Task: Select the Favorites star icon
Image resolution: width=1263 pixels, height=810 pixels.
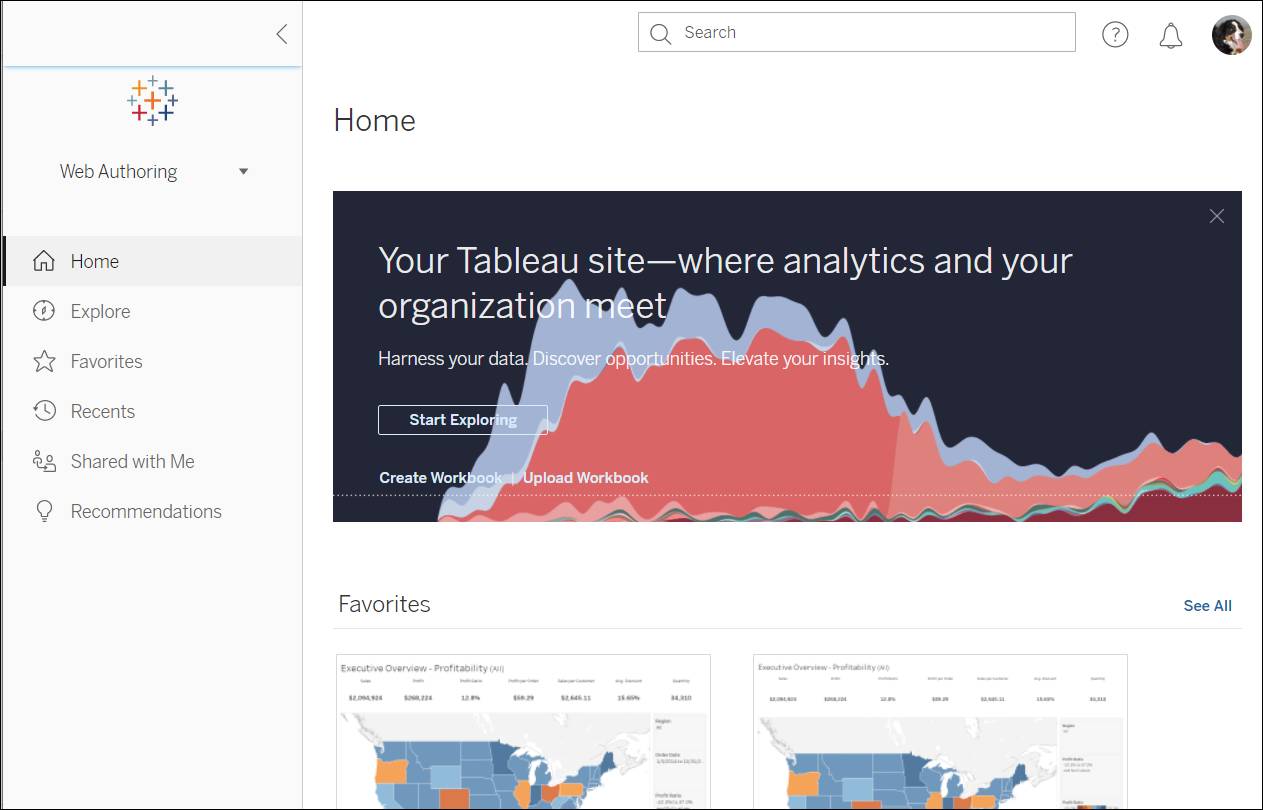Action: (44, 361)
